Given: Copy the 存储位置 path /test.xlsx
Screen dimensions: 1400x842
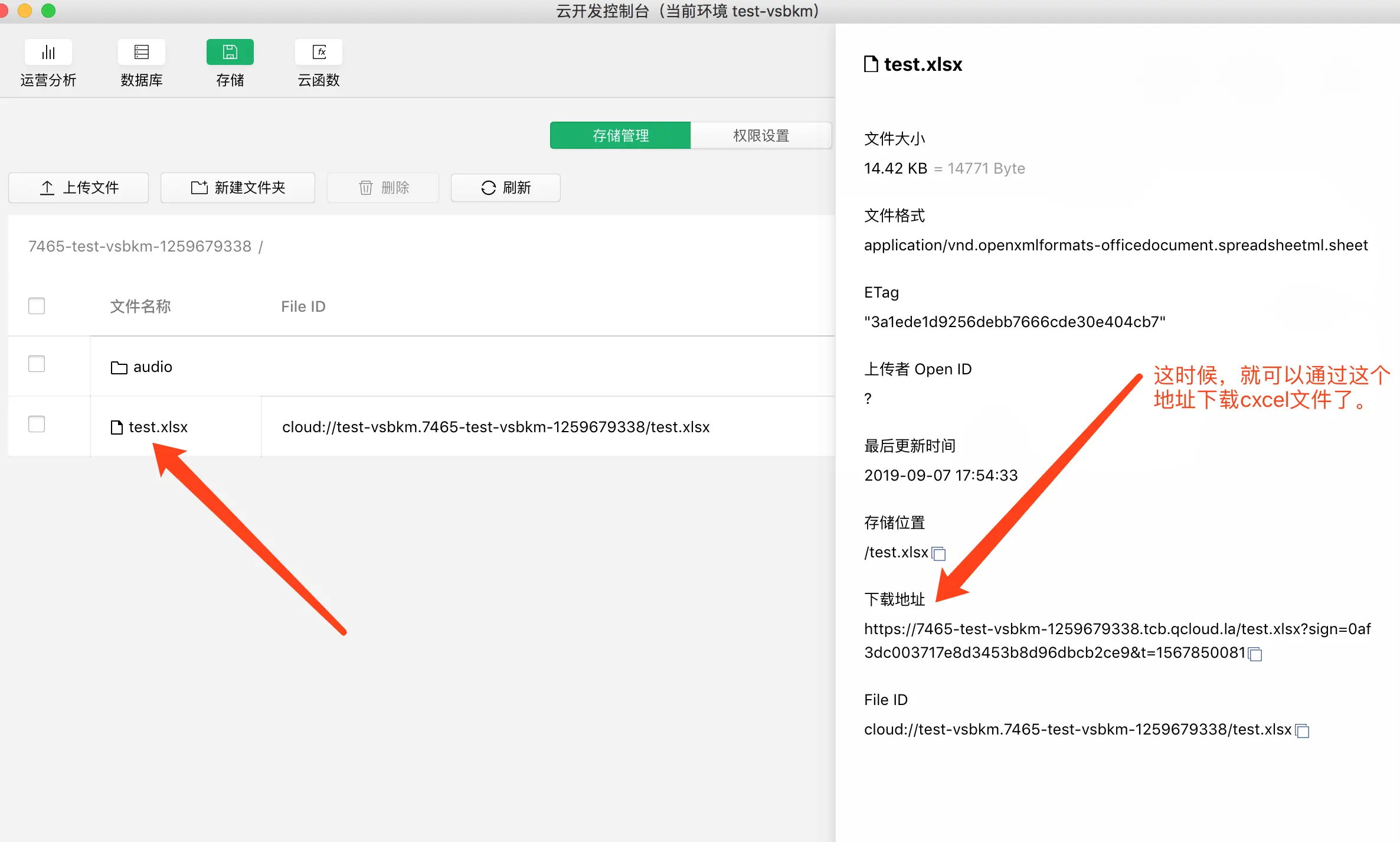Looking at the screenshot, I should coord(938,554).
